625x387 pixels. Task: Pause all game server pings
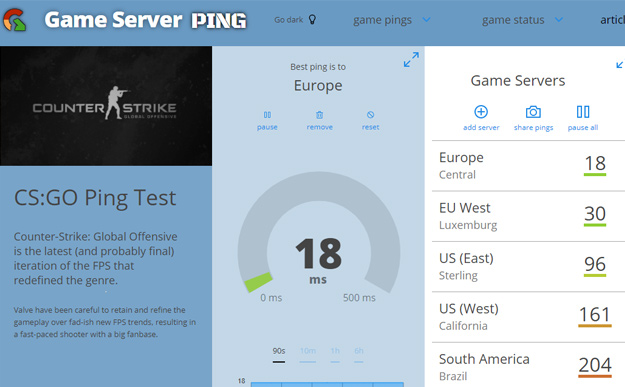click(583, 118)
